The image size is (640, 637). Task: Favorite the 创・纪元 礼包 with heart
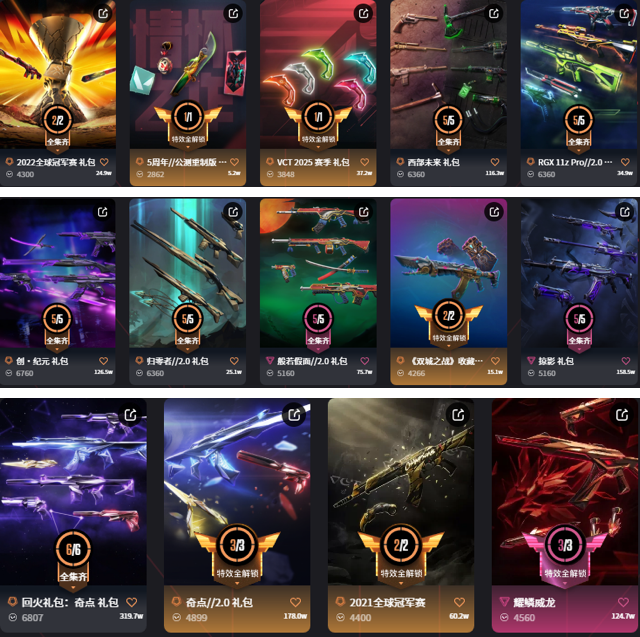(104, 361)
